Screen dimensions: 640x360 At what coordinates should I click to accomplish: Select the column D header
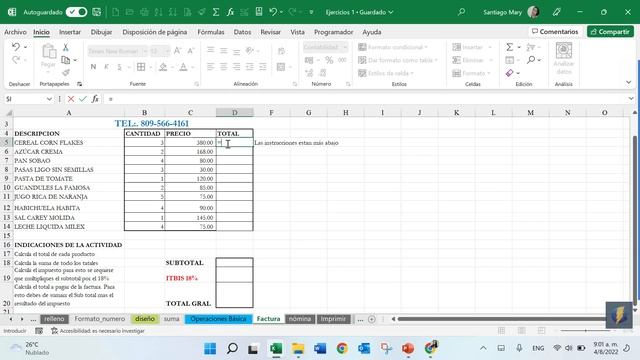coord(235,112)
